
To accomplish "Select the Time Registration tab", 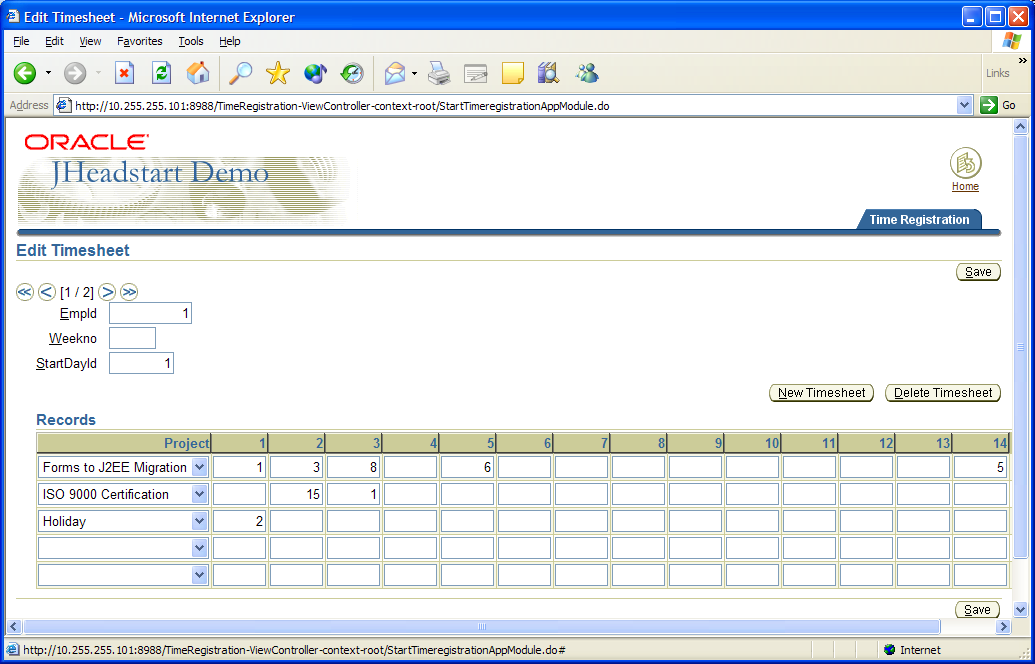I will point(919,220).
